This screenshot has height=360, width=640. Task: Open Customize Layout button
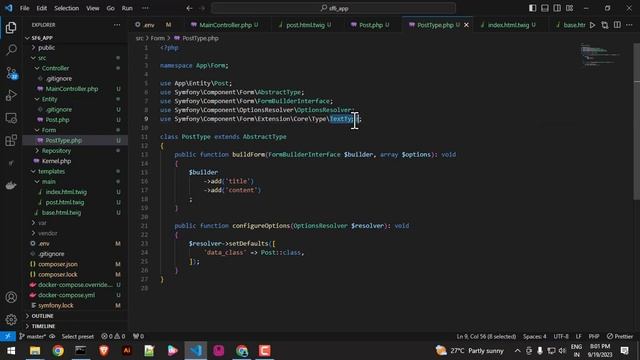coord(569,8)
